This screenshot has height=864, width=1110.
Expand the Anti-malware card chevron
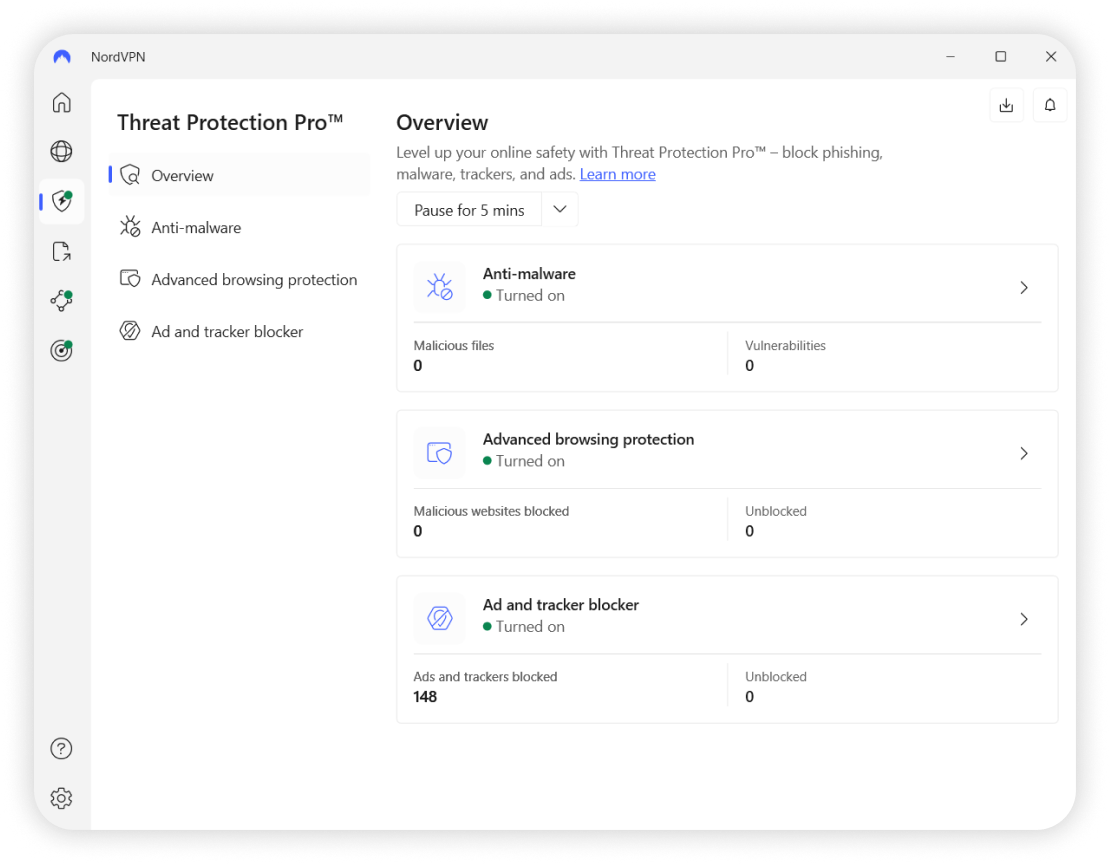coord(1023,288)
